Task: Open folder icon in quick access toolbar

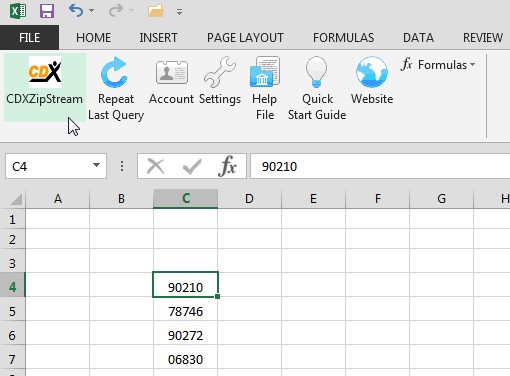Action: 155,11
